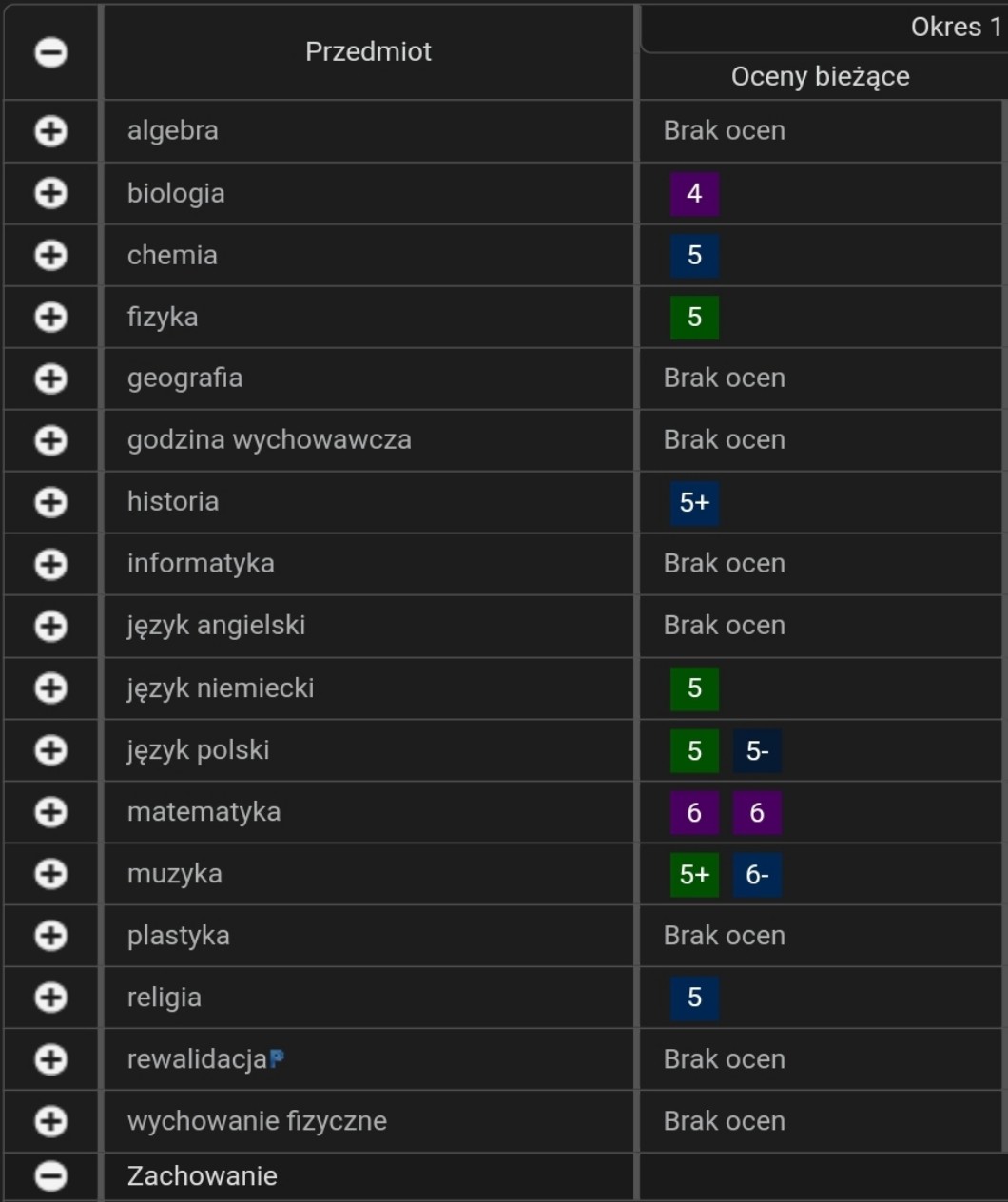Image resolution: width=1008 pixels, height=1202 pixels.
Task: Open the purple grade 4 in biologia
Action: tap(694, 193)
